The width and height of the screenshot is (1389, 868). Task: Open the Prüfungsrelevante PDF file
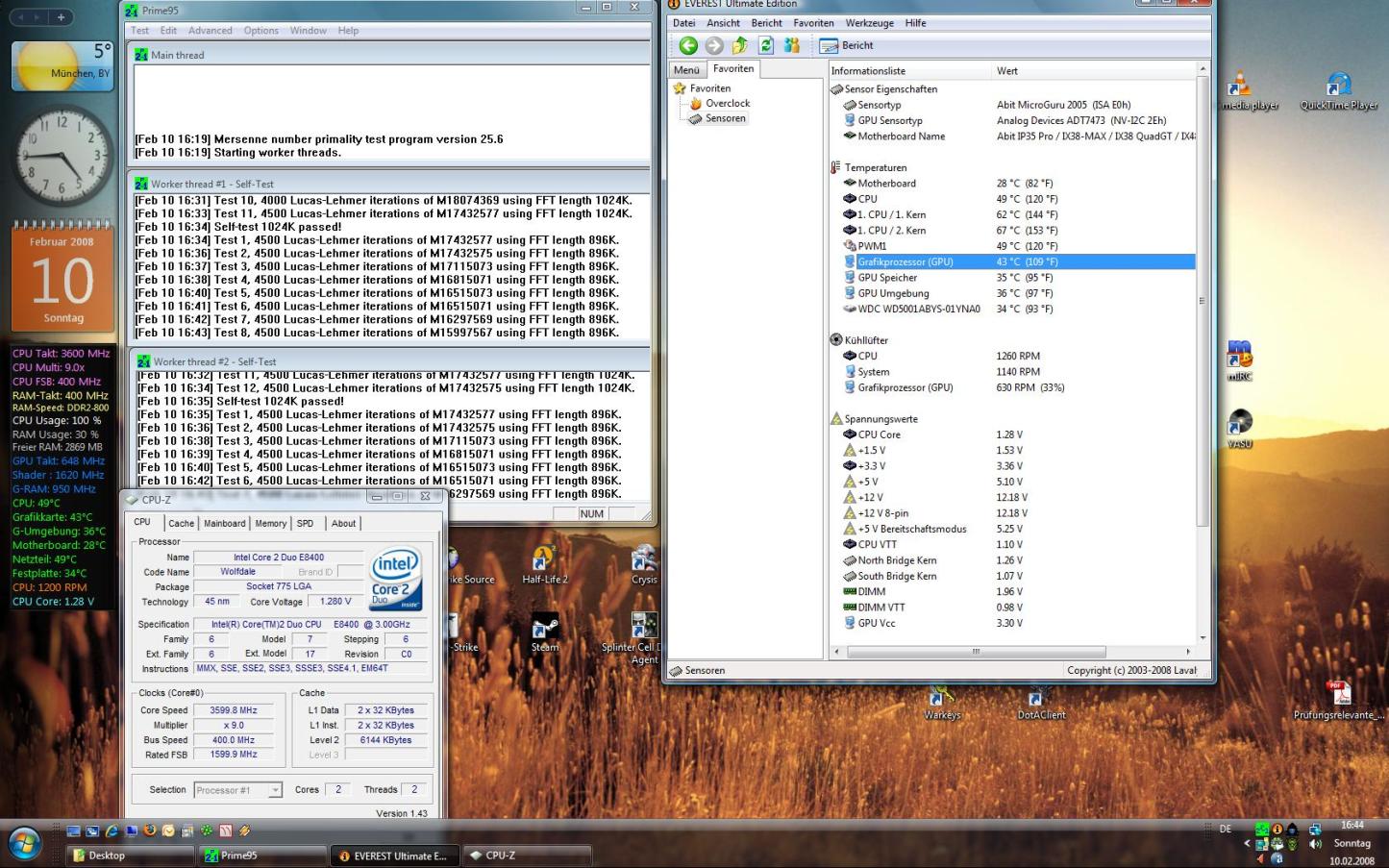1338,700
